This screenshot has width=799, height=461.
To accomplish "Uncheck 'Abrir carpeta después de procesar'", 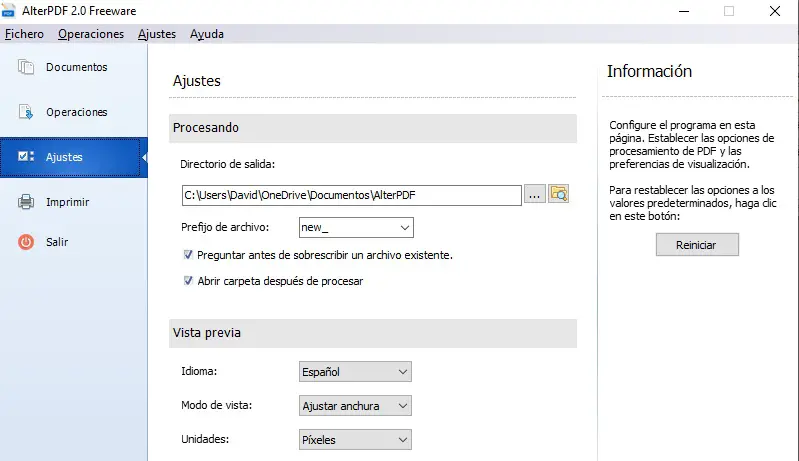I will click(x=188, y=281).
